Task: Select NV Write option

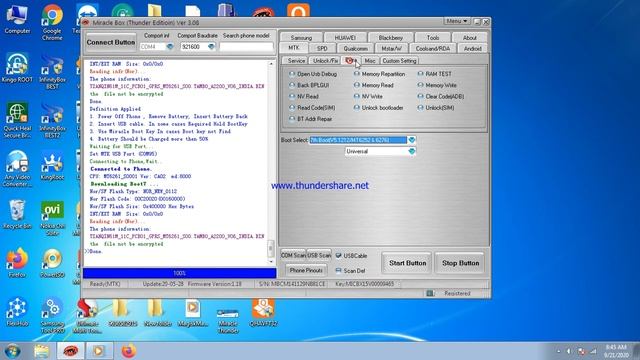Action: (x=368, y=96)
